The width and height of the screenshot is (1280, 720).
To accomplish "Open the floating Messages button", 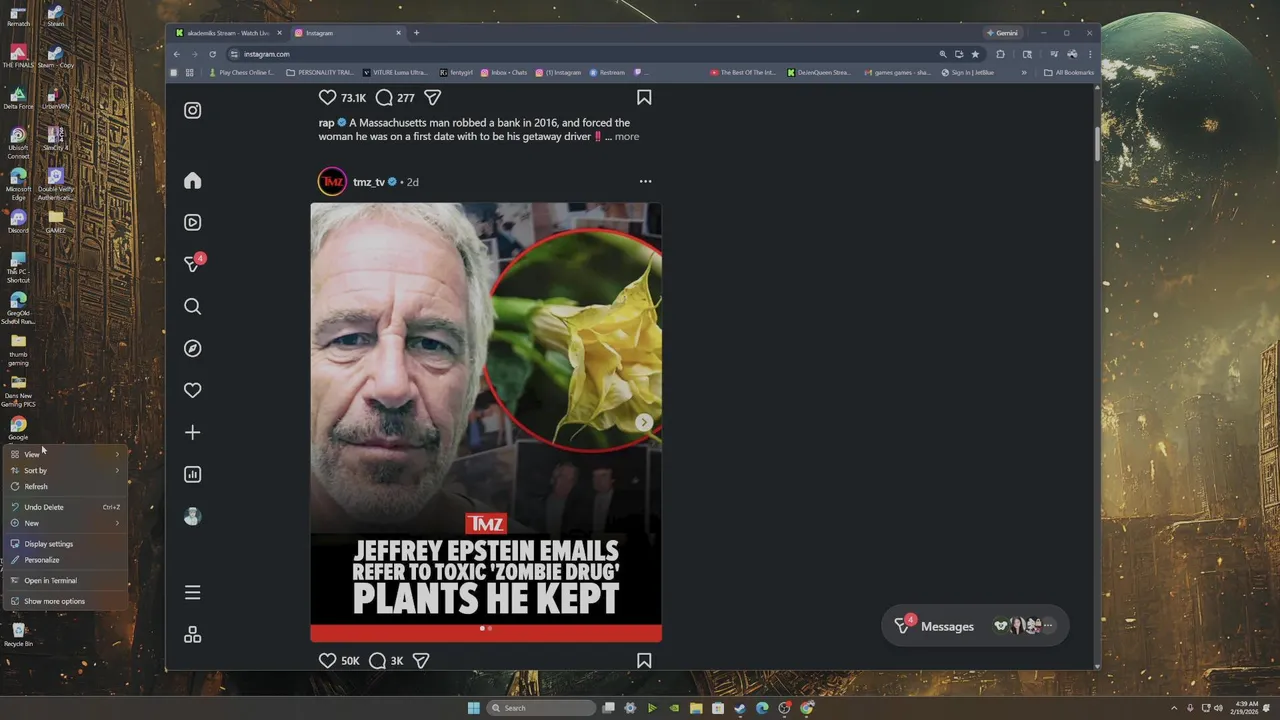I will point(975,626).
